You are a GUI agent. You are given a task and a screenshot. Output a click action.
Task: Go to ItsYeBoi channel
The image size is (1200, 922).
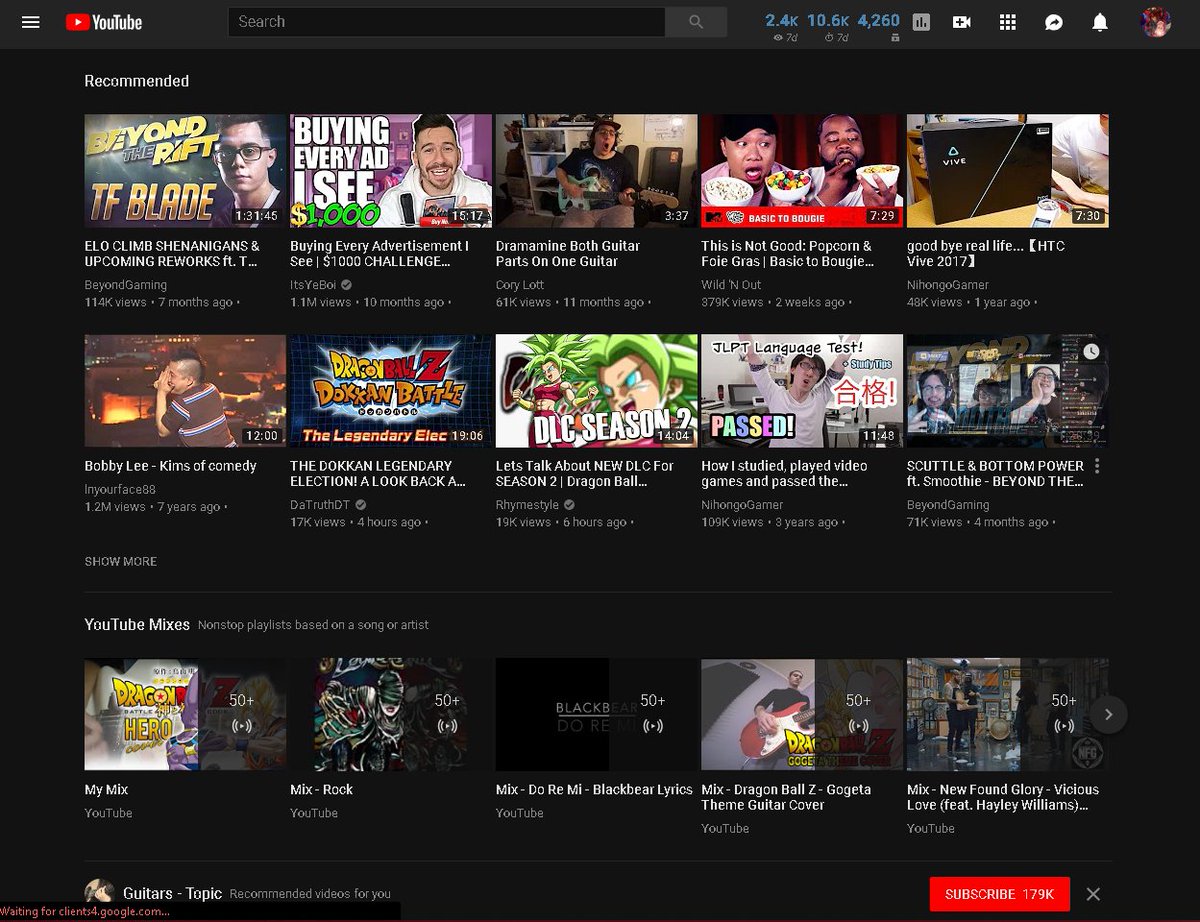[x=315, y=285]
